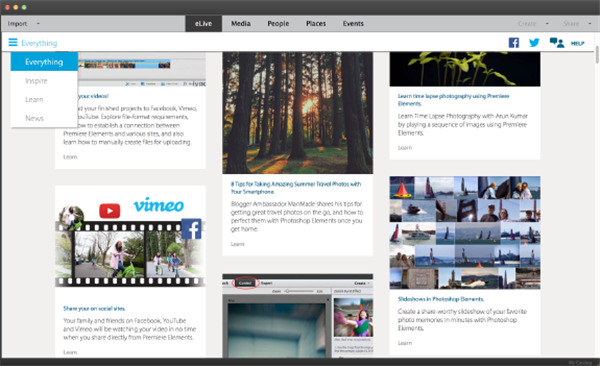600x366 pixels.
Task: Click the hamburger menu icon beside Everything
Action: click(13, 42)
